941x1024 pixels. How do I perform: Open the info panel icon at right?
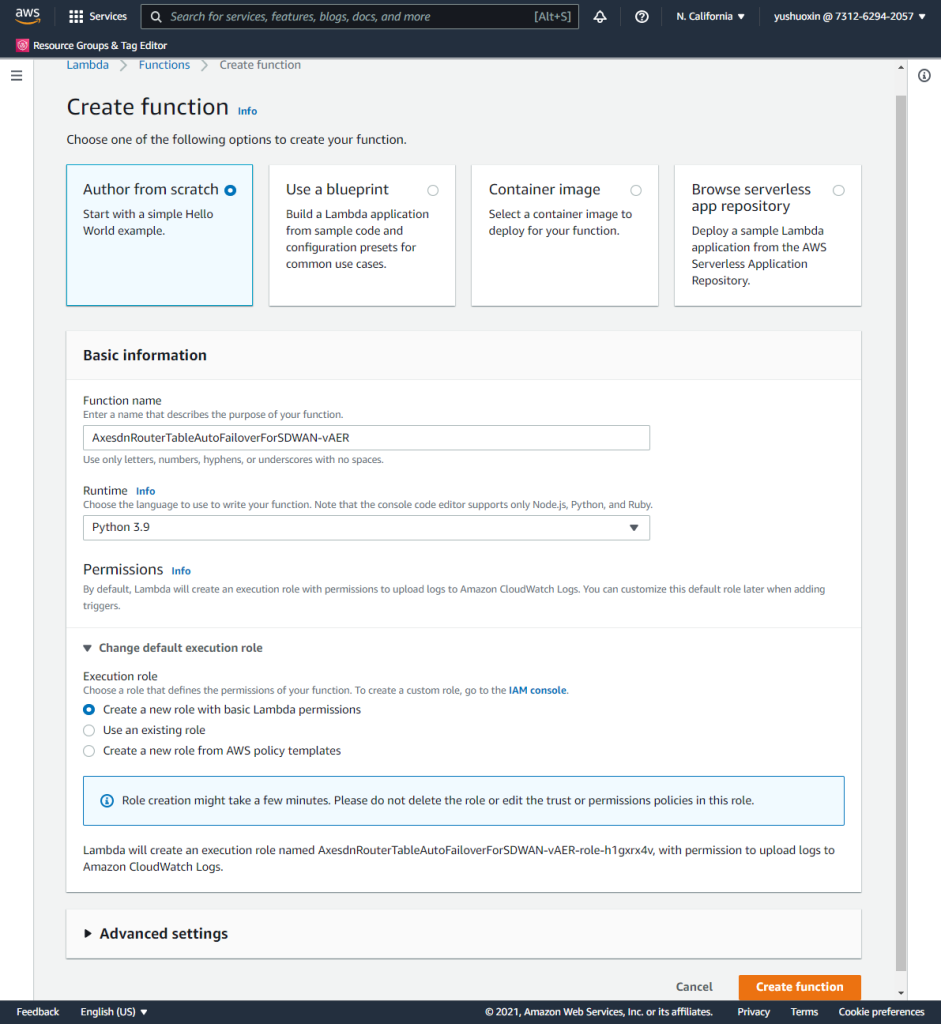(x=924, y=76)
